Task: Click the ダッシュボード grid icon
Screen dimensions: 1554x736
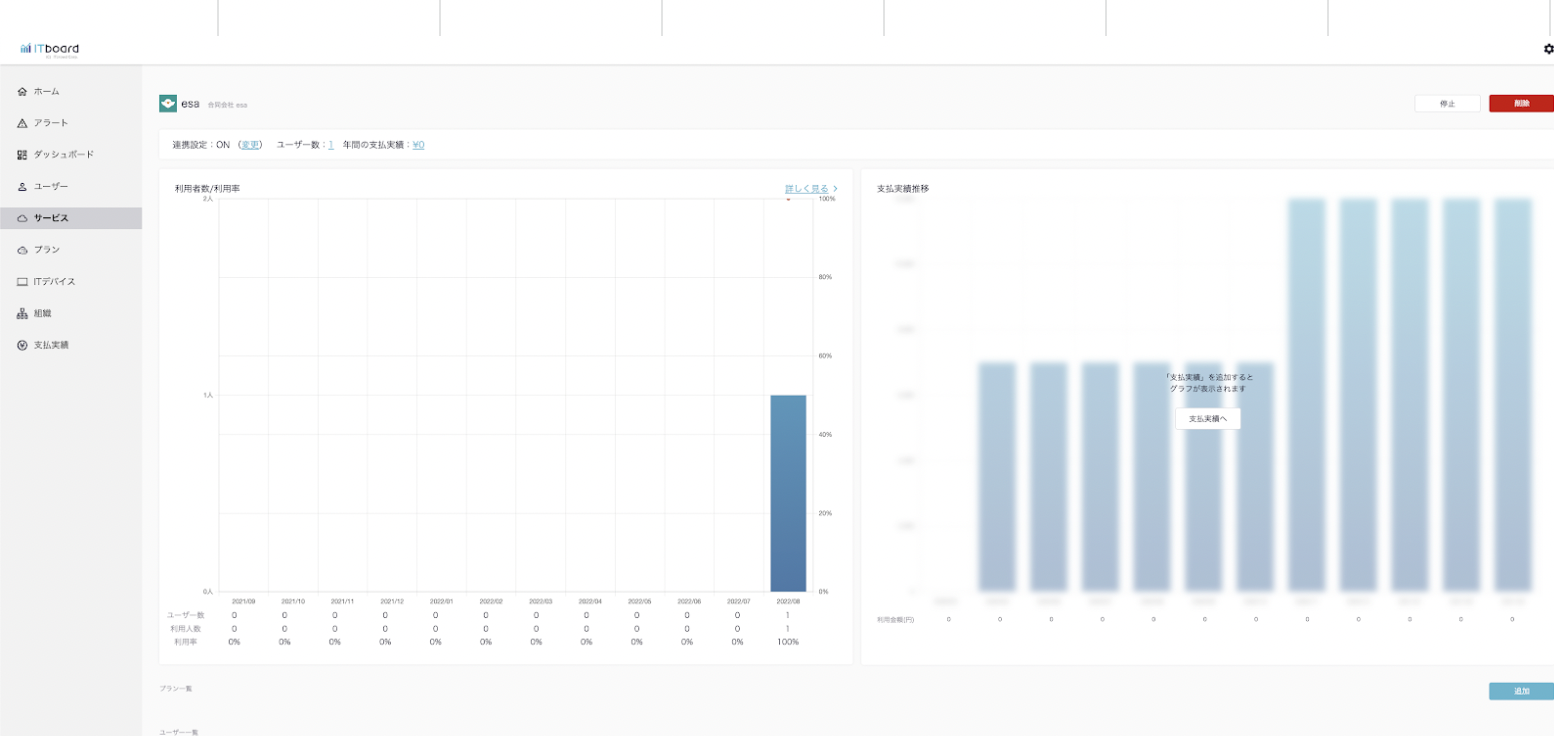Action: coord(22,155)
